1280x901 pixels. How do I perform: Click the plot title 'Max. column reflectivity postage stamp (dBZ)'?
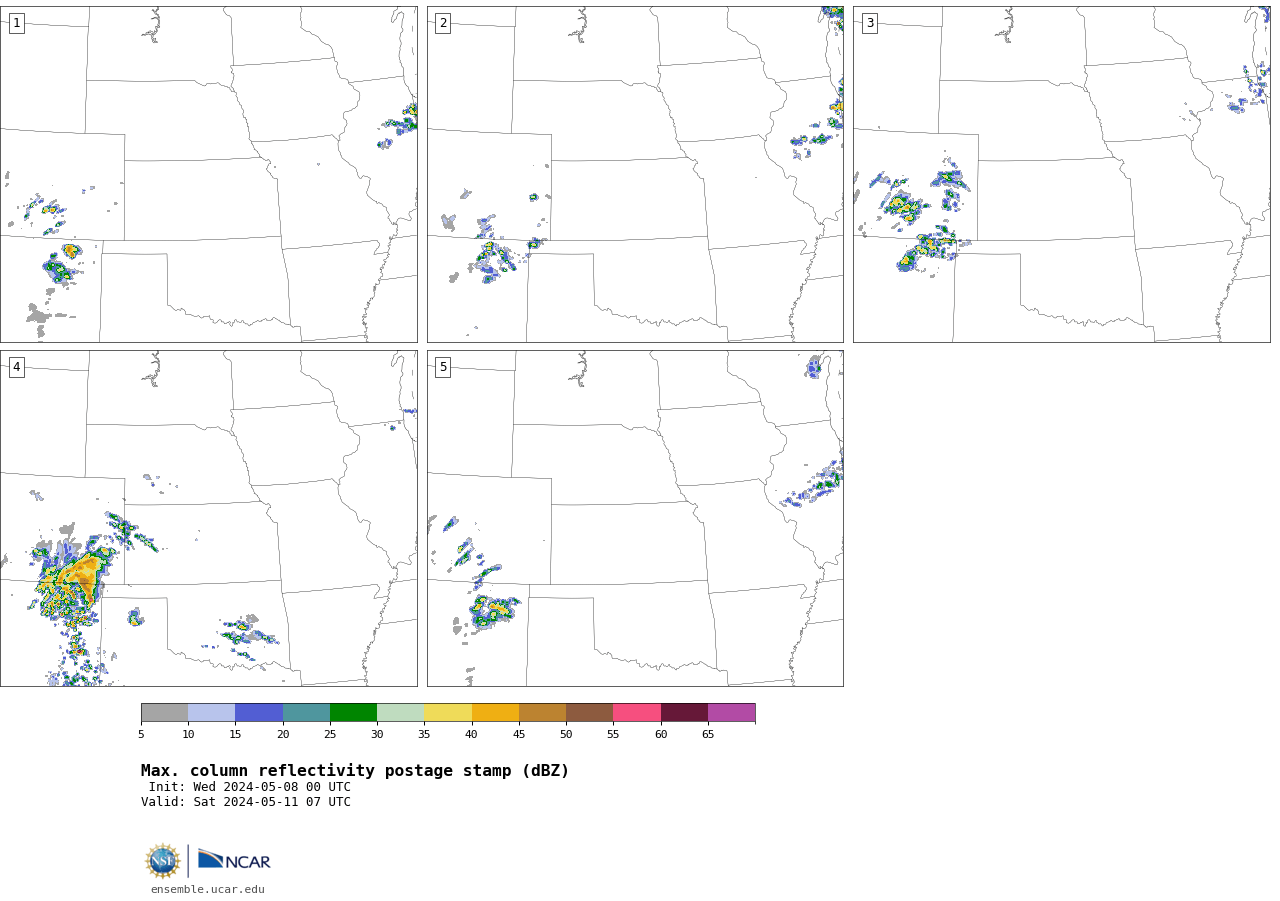[355, 771]
